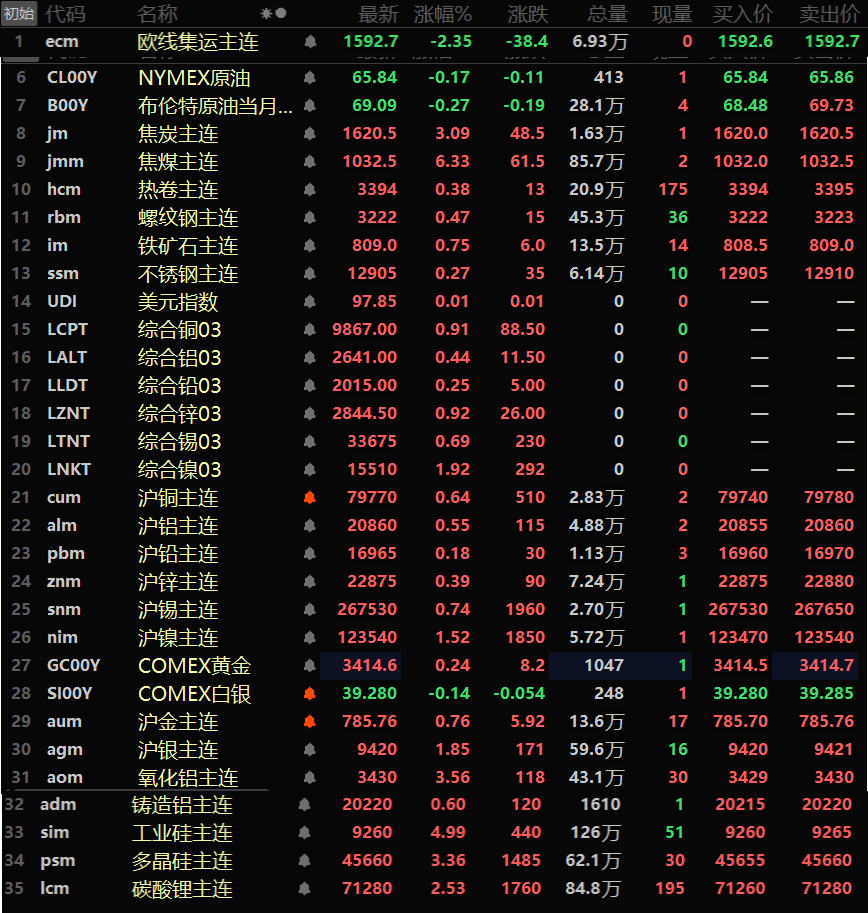Click the bell icon for 碳酸锂主连

click(x=304, y=888)
